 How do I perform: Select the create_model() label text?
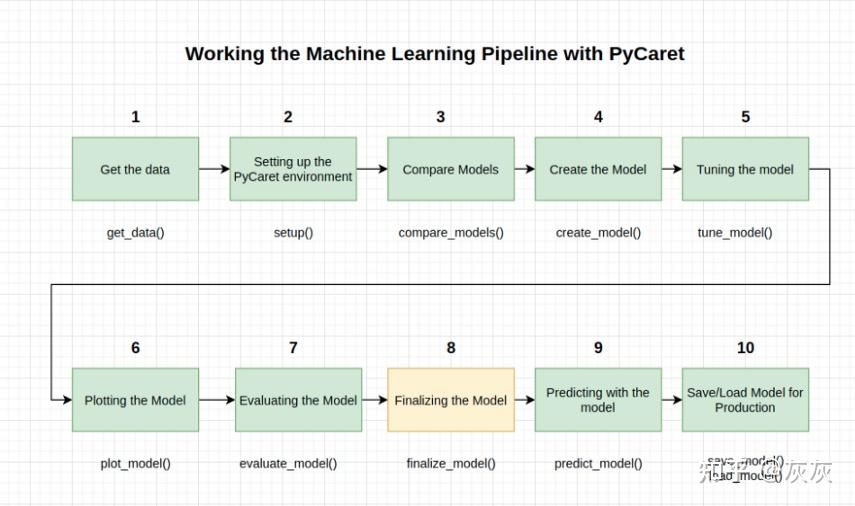(x=598, y=233)
